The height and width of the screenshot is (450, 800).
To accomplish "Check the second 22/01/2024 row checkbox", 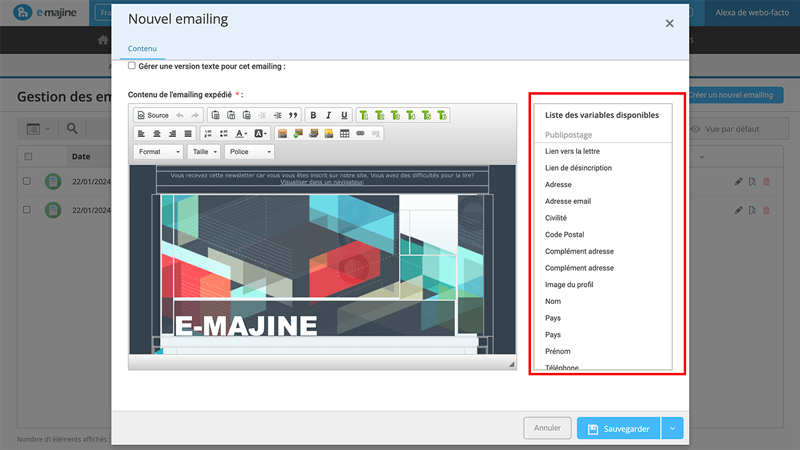I will click(27, 210).
